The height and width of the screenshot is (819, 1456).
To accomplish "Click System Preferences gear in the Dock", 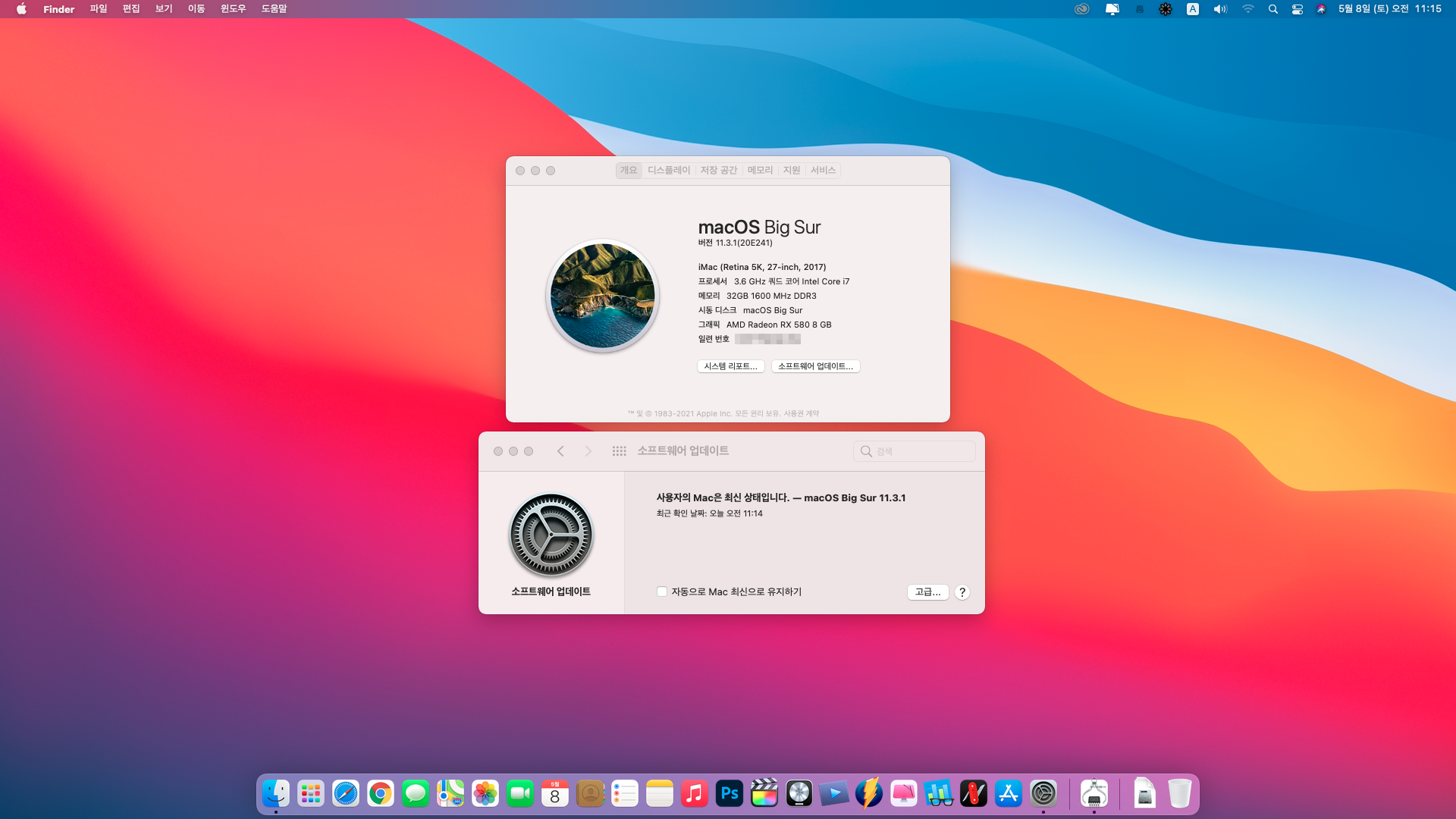I will point(1043,794).
